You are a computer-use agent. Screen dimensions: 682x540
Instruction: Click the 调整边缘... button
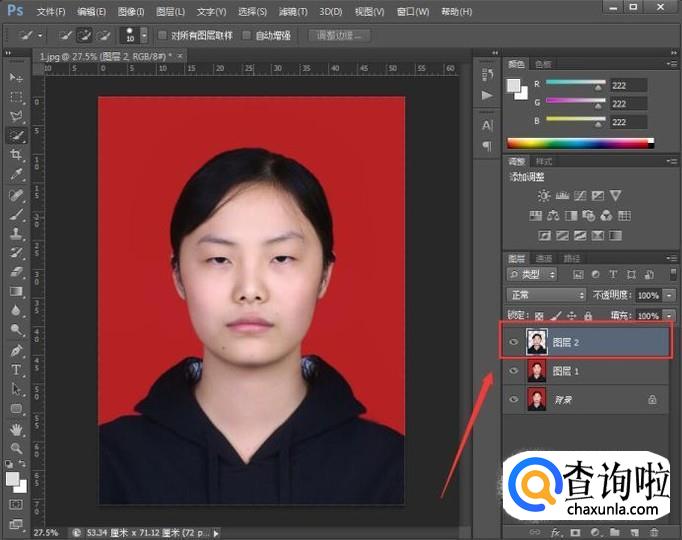pos(340,35)
